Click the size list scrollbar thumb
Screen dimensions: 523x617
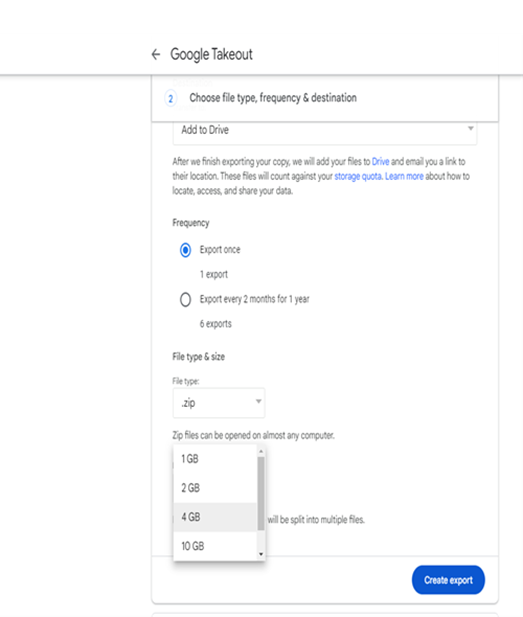coord(261,493)
